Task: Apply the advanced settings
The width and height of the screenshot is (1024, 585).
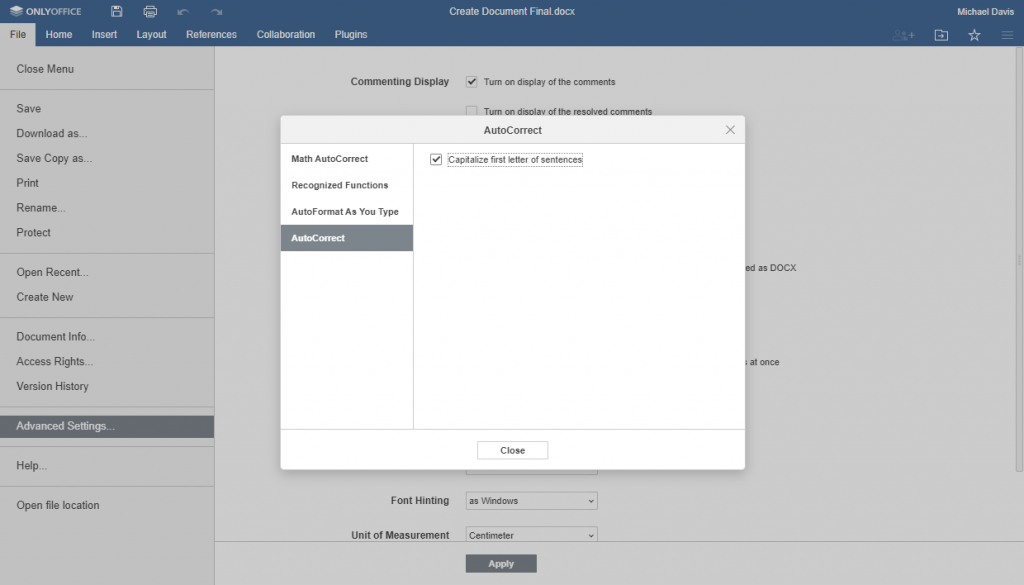Action: pyautogui.click(x=500, y=563)
